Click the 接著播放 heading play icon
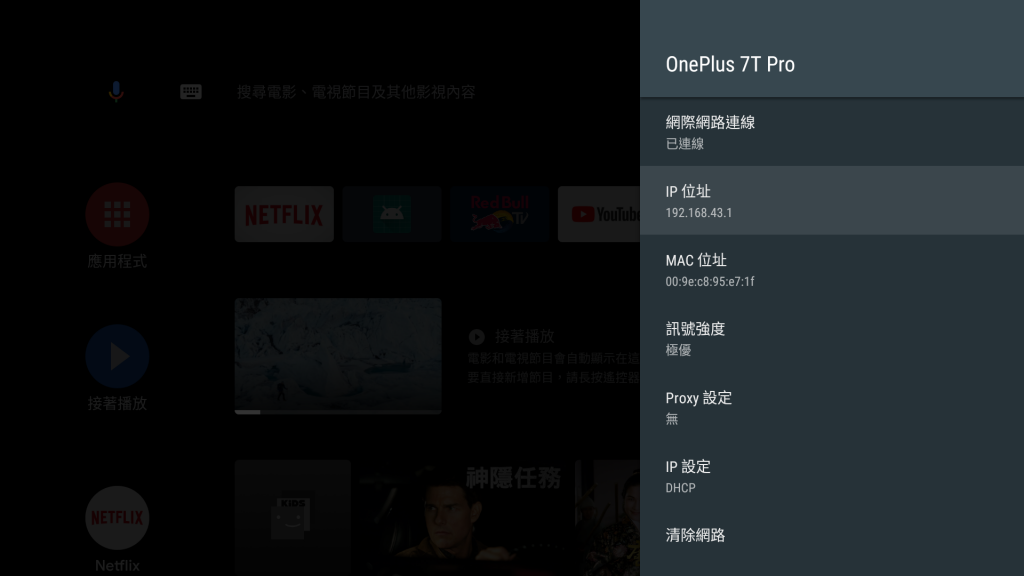The image size is (1024, 576). (477, 337)
